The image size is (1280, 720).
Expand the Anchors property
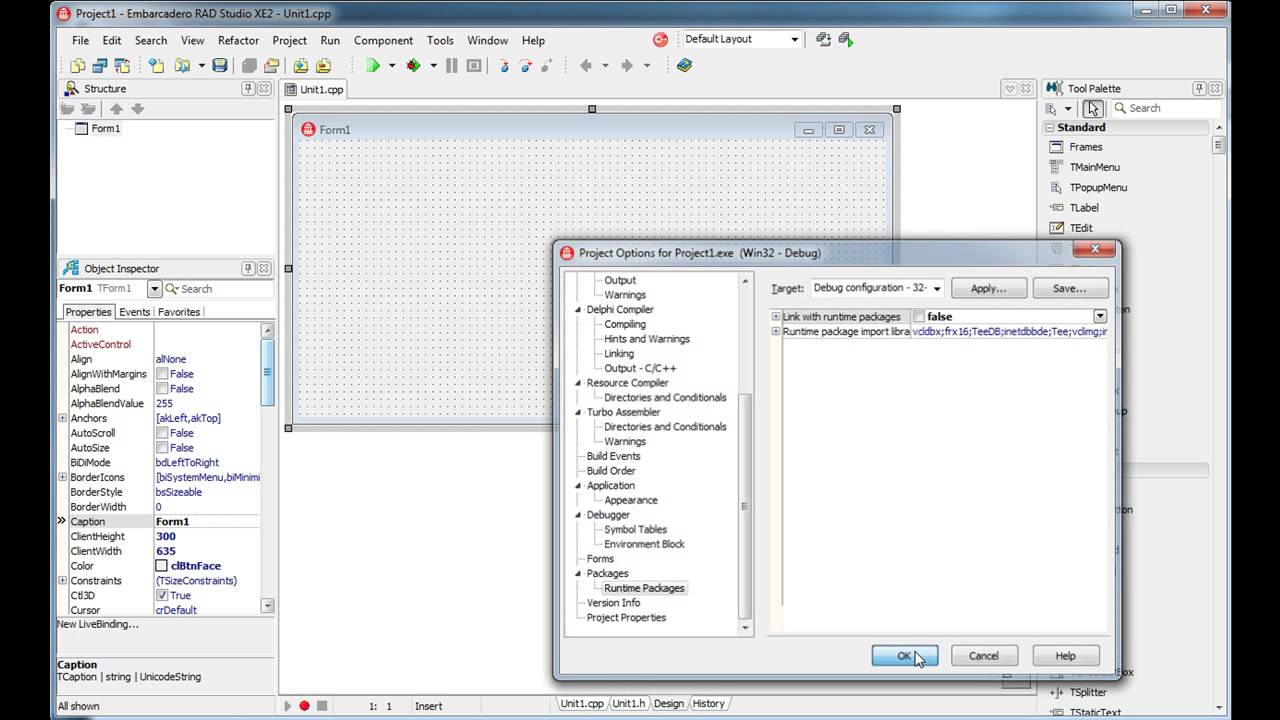coord(63,418)
